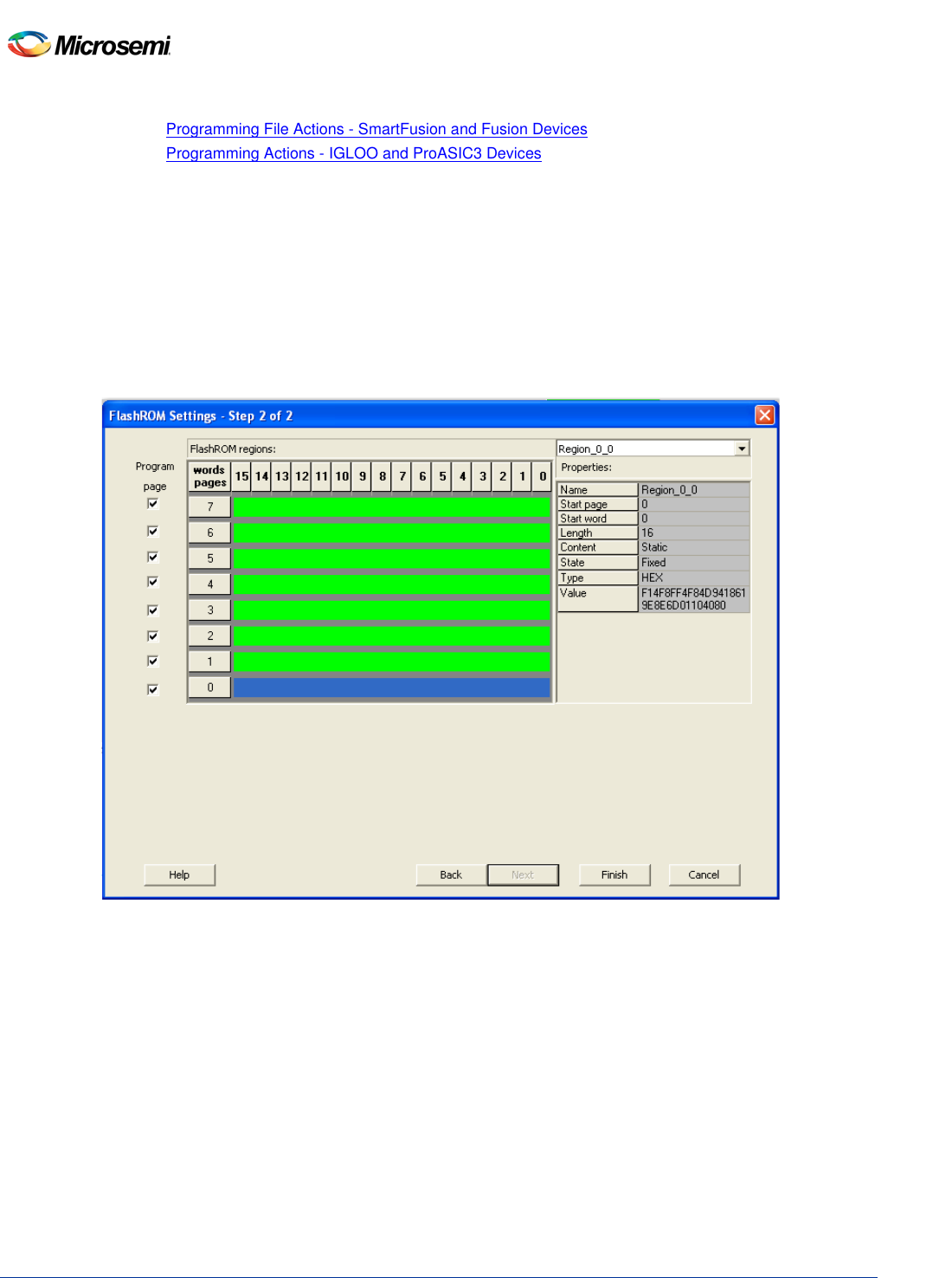
Task: Click word column header 15
Action: 241,476
